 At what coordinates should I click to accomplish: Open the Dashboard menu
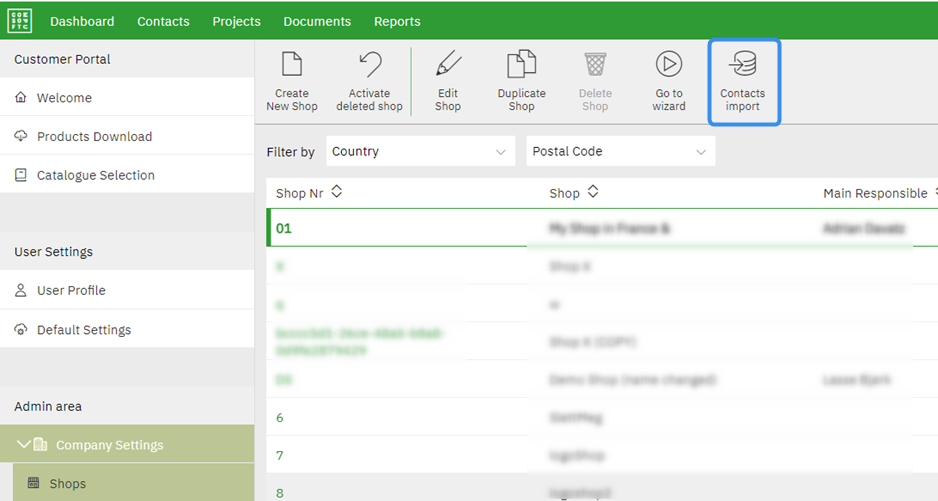(82, 21)
